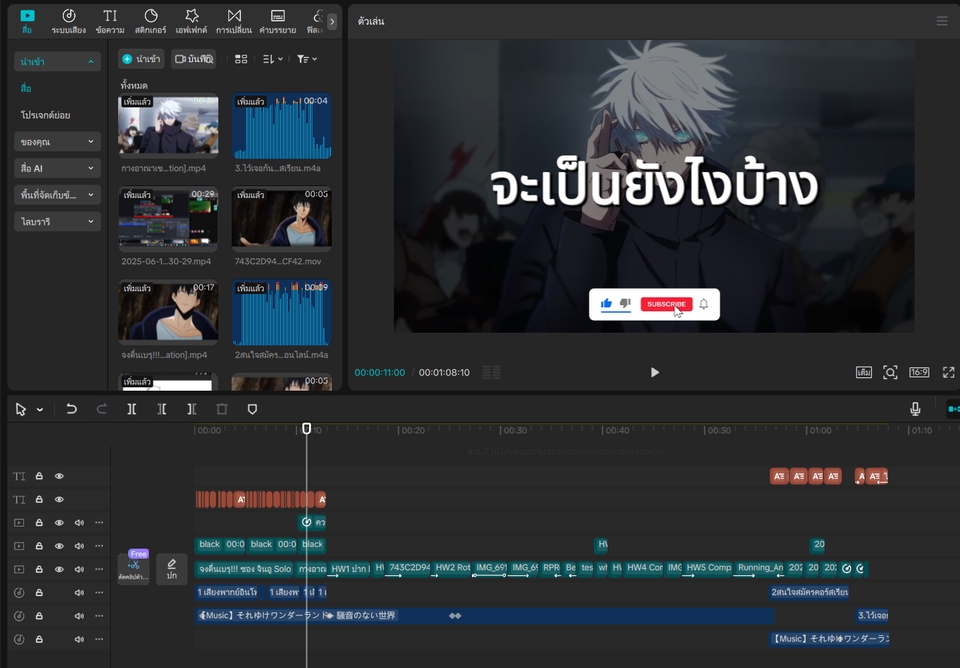Screen dimensions: 960x668
Task: Hide the black clips video track
Action: (59, 546)
